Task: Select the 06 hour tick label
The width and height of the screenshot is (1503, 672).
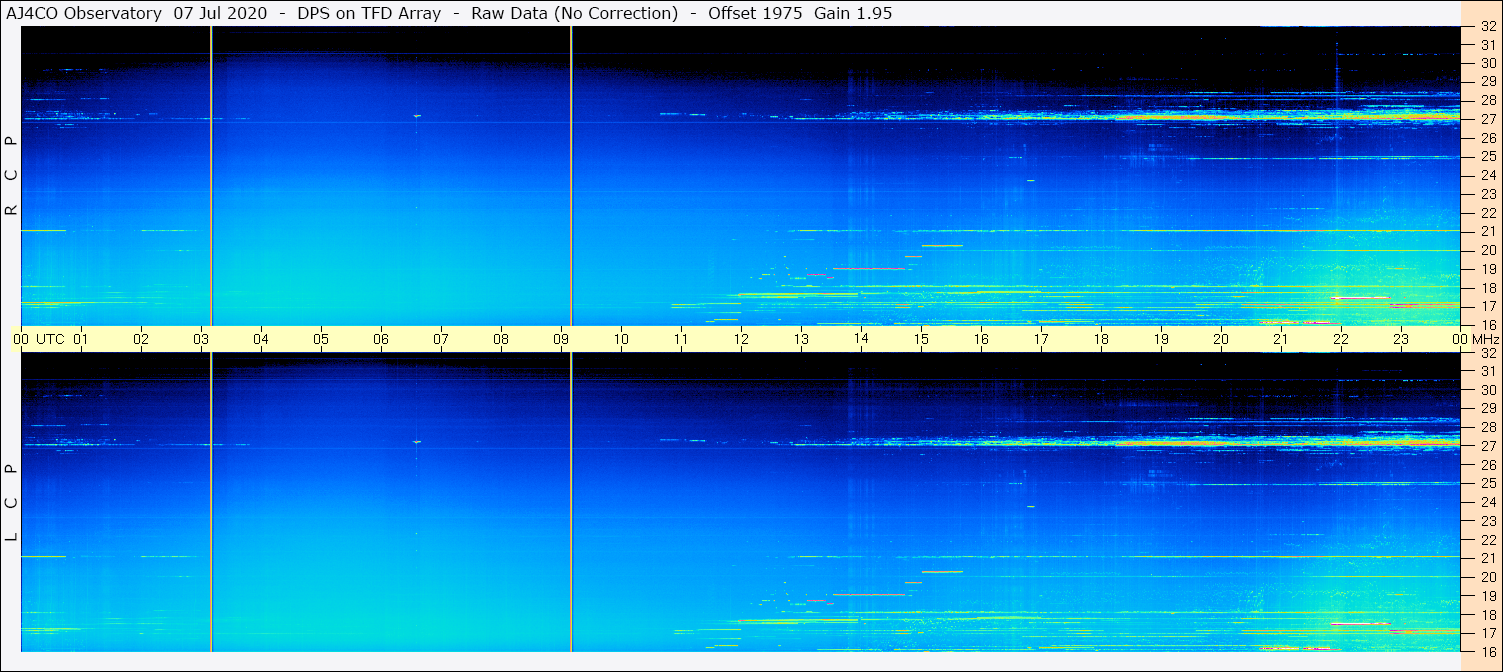Action: pos(381,339)
